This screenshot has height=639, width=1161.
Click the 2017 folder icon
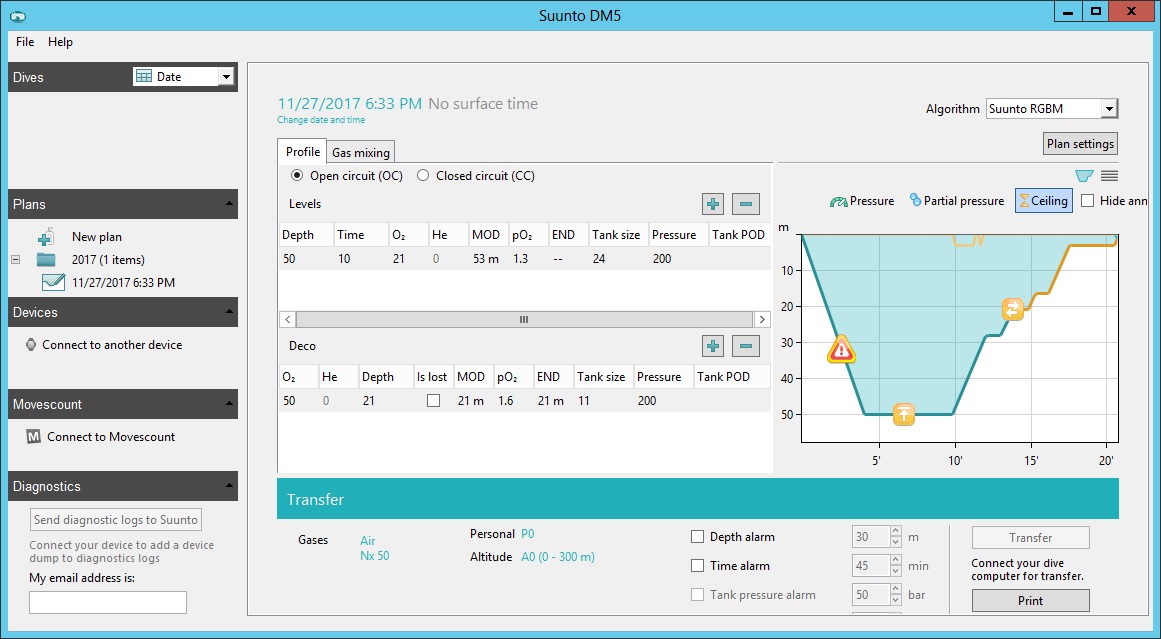point(46,259)
